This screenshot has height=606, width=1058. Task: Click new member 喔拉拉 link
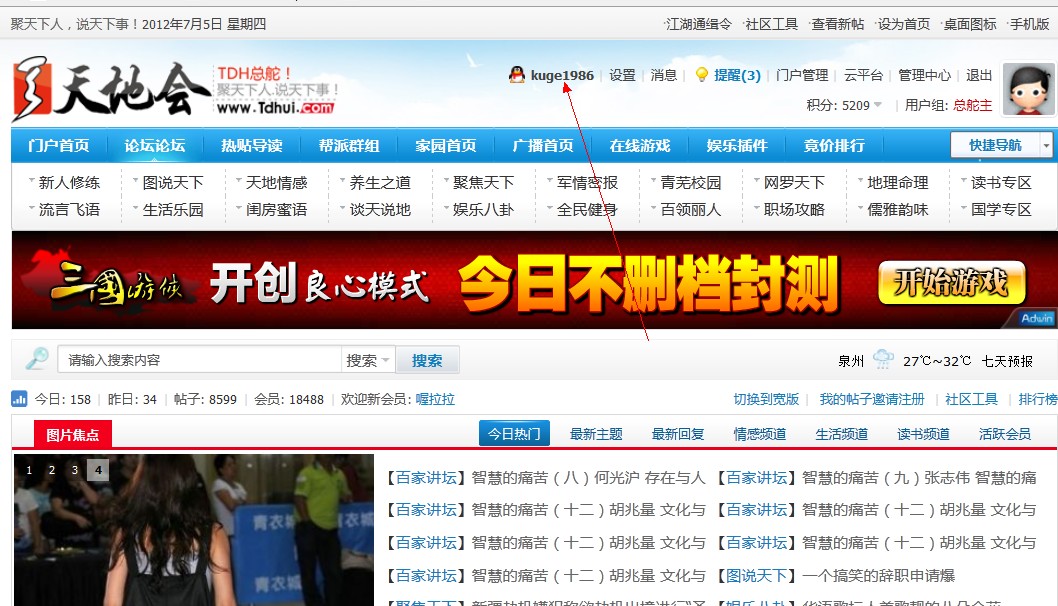[435, 400]
